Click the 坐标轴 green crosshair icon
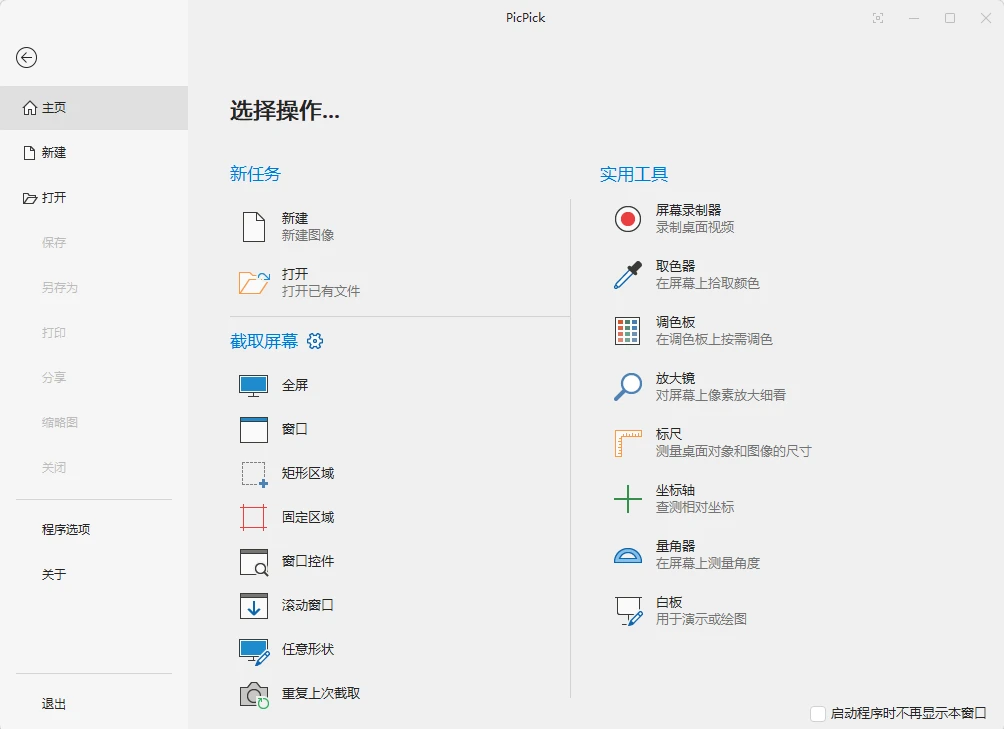Image resolution: width=1004 pixels, height=729 pixels. tap(628, 499)
